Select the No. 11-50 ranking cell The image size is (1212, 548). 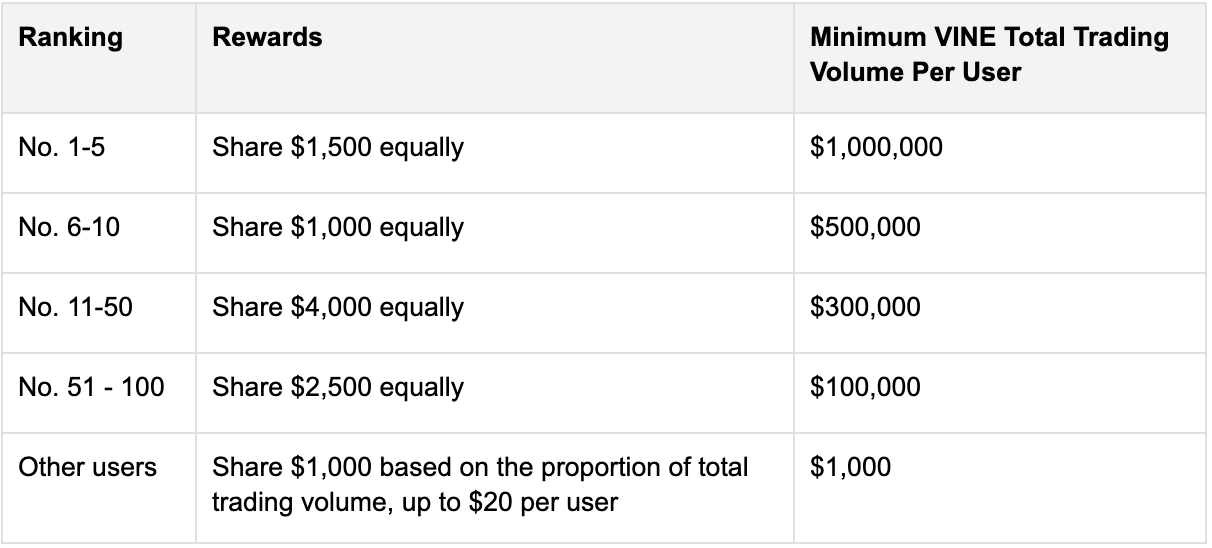75,307
